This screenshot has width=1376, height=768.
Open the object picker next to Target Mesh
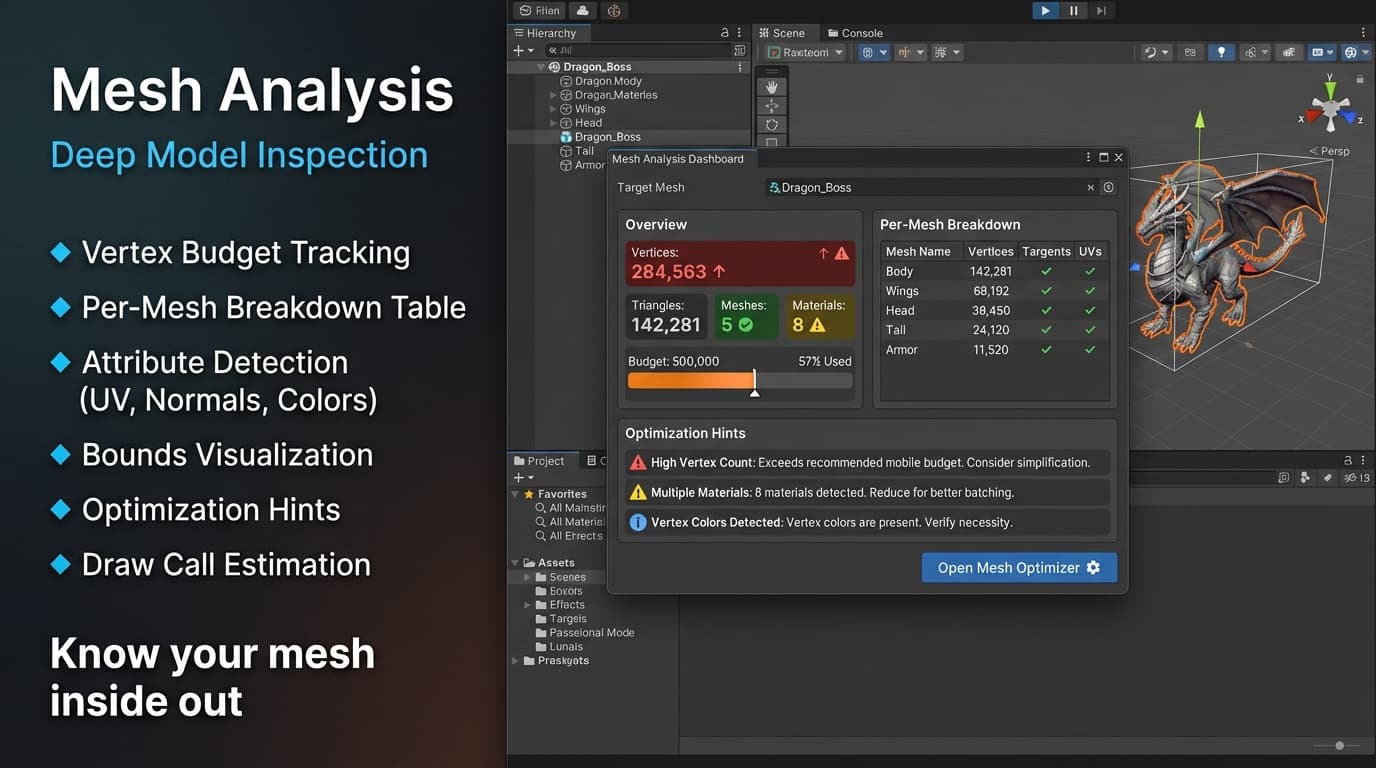click(x=1108, y=187)
